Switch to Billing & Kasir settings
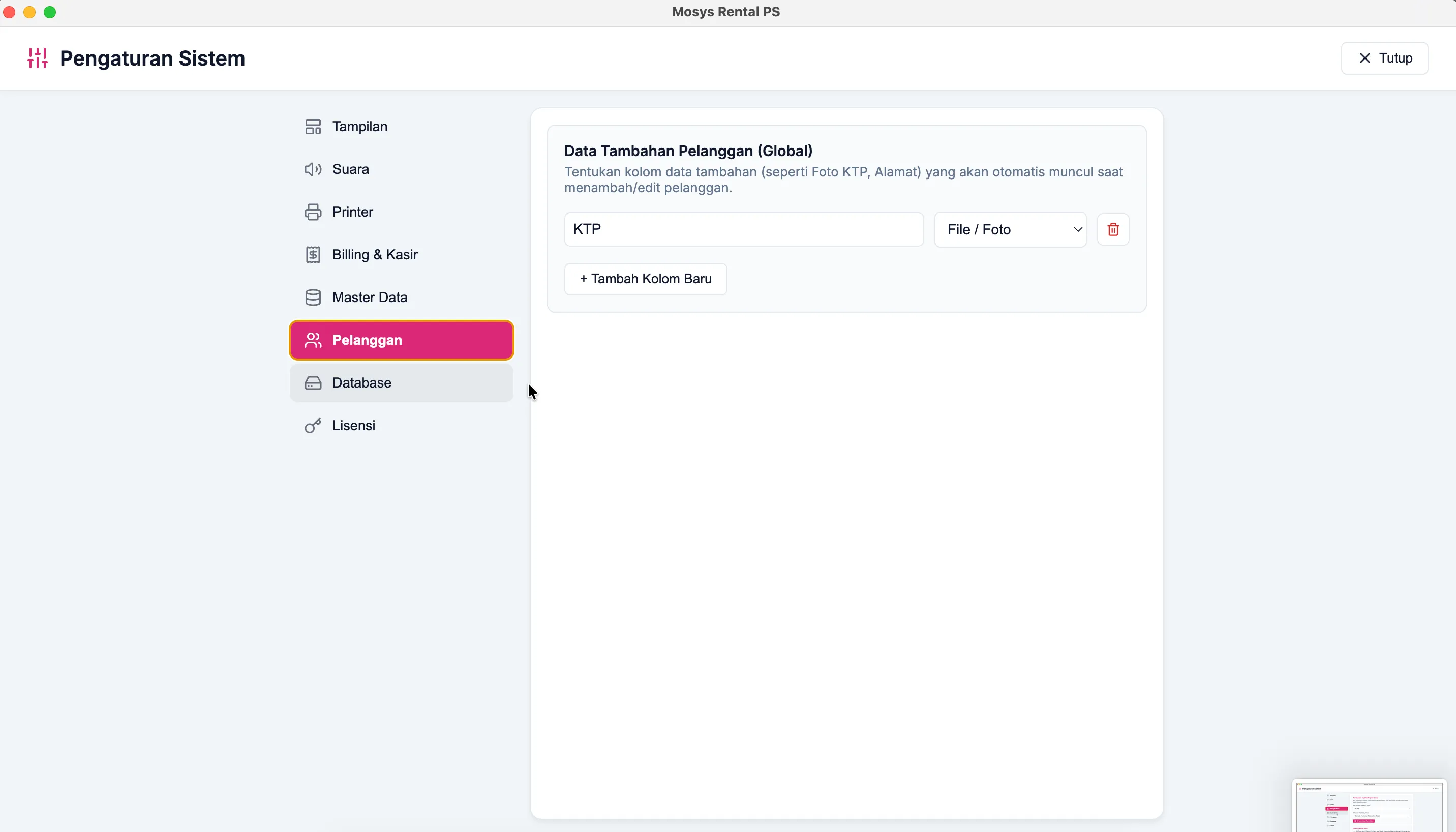This screenshot has width=1456, height=832. tap(401, 255)
